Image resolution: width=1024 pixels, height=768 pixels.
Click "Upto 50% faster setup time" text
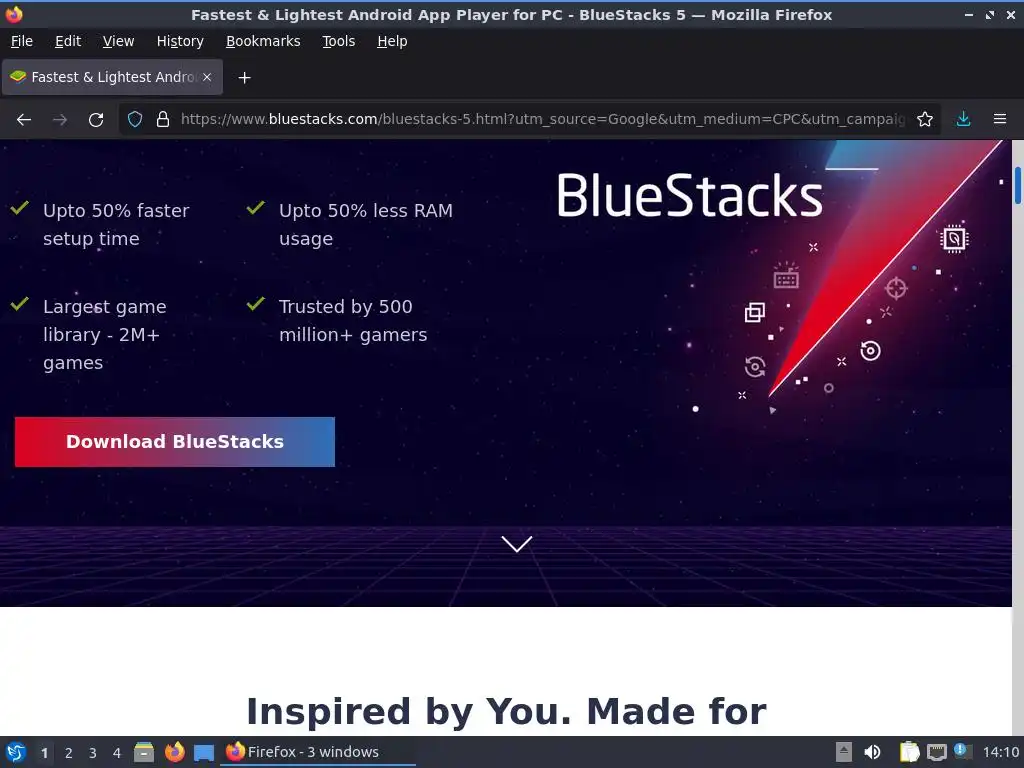click(116, 225)
